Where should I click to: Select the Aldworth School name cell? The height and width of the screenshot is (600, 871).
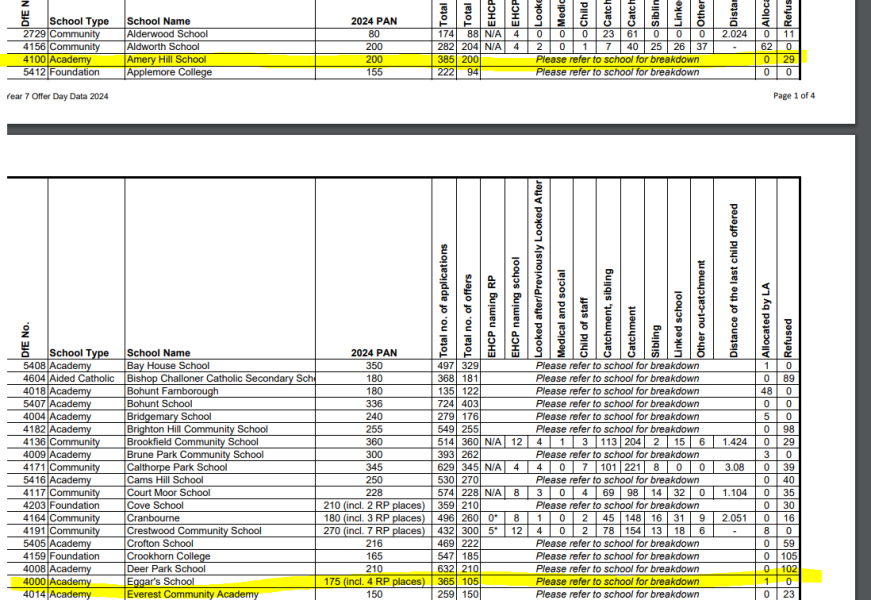[163, 47]
